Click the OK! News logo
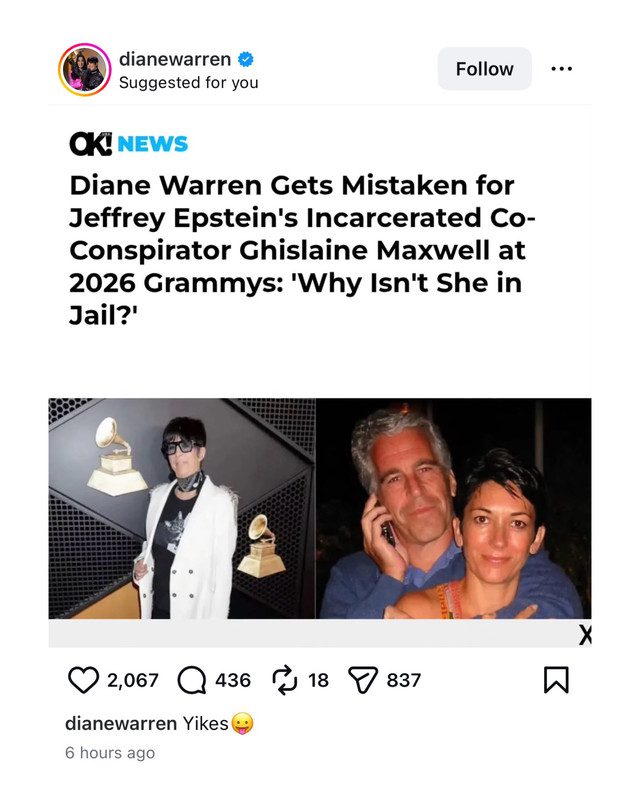The image size is (640, 800). (128, 144)
